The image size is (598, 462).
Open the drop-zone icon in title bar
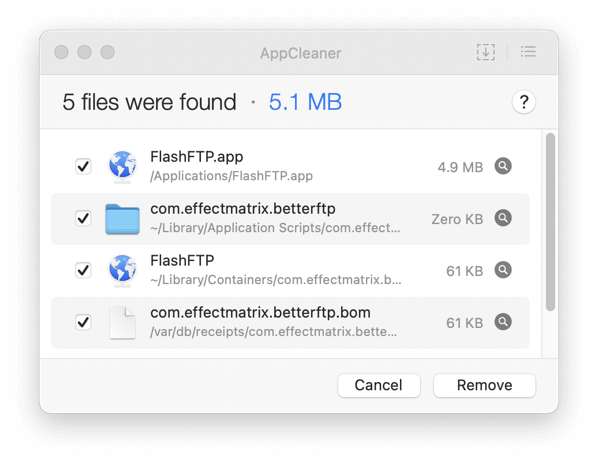[486, 52]
